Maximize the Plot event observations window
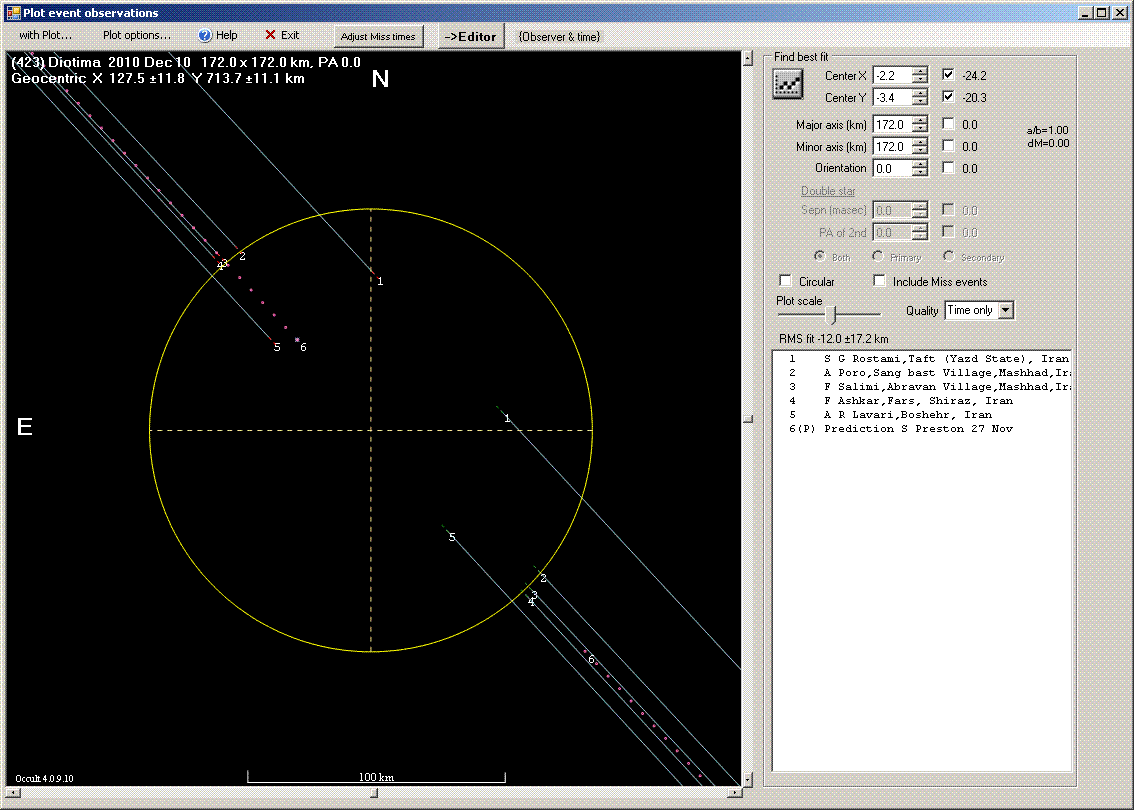1134x810 pixels. pos(1101,12)
